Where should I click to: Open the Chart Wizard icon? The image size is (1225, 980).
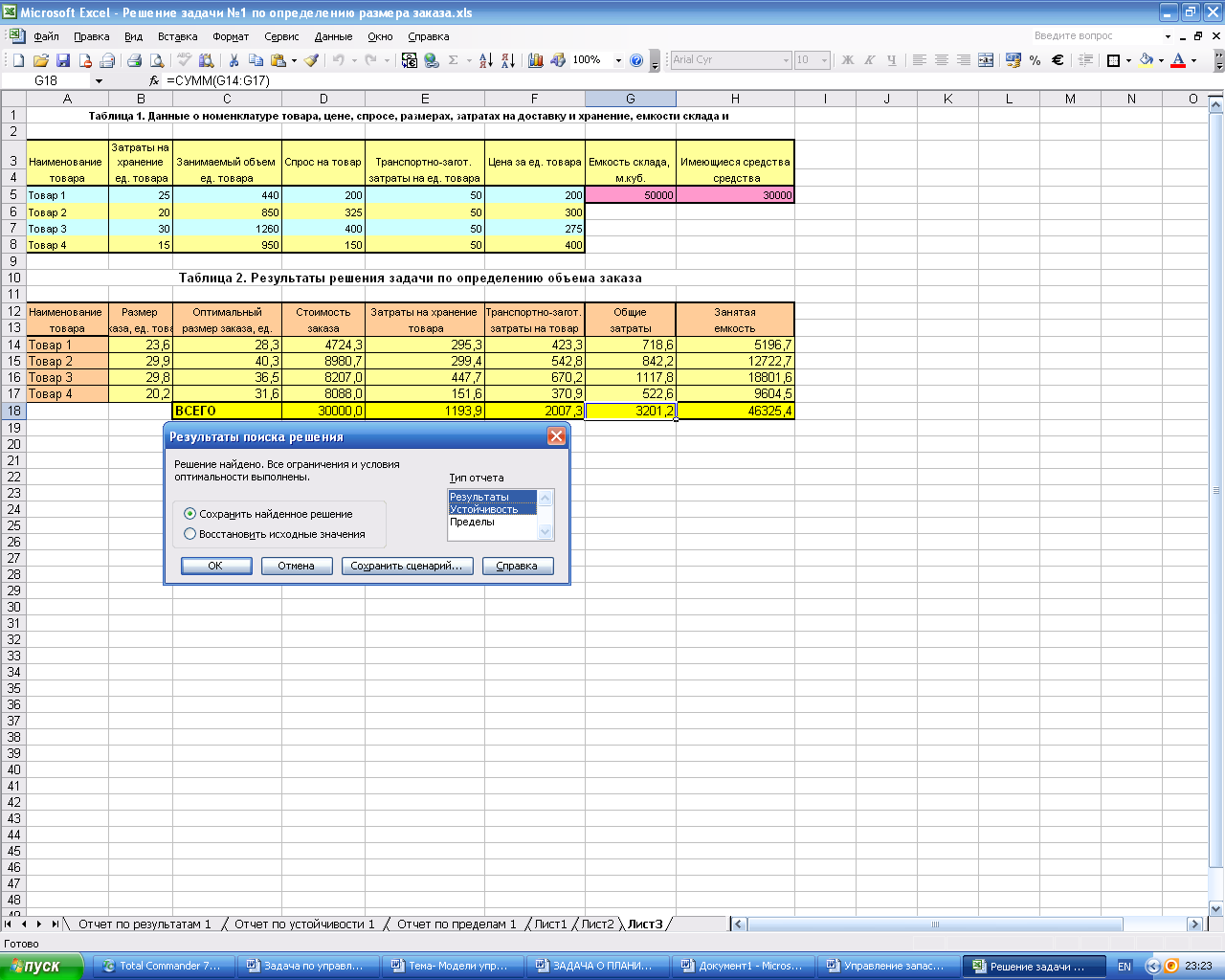536,60
